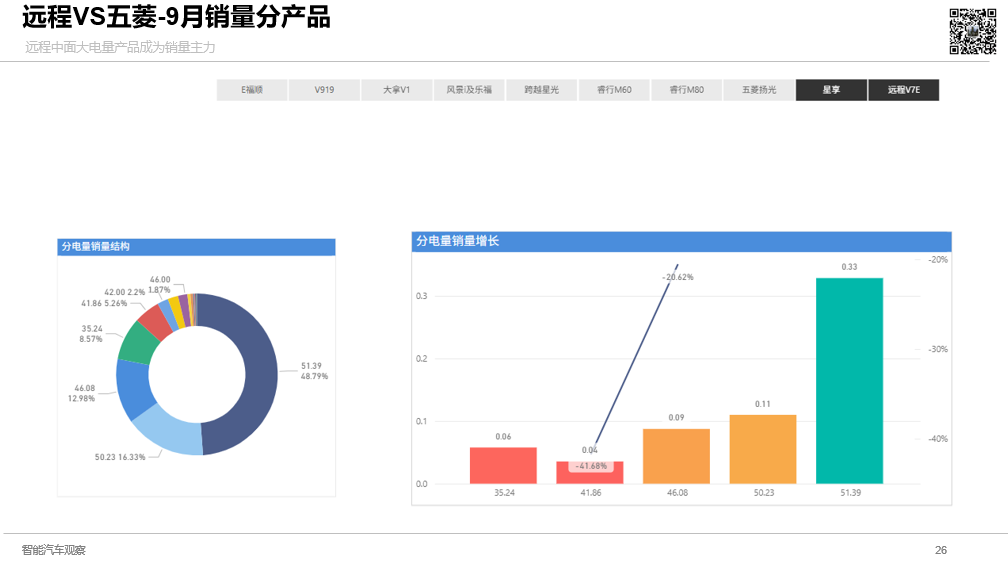This screenshot has height=563, width=1008.
Task: Click the 35.24 x-axis category label
Action: click(505, 493)
